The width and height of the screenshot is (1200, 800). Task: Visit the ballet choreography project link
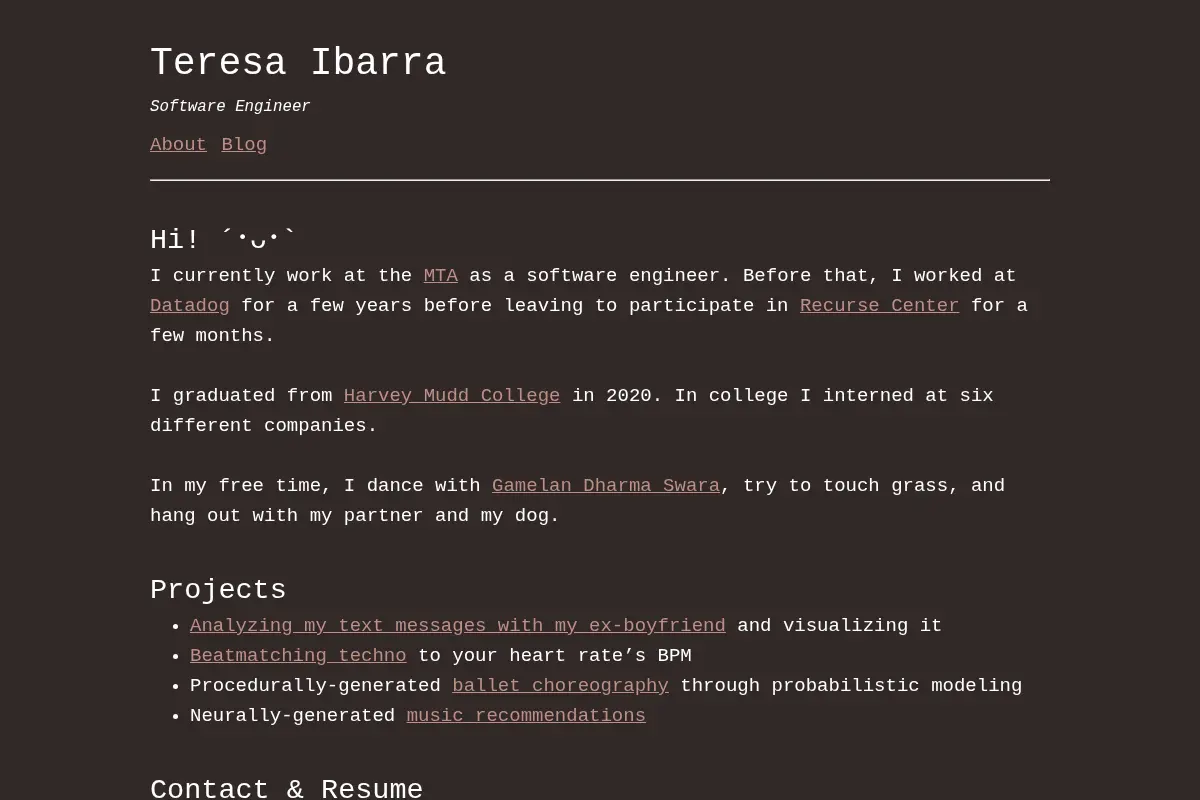point(560,686)
